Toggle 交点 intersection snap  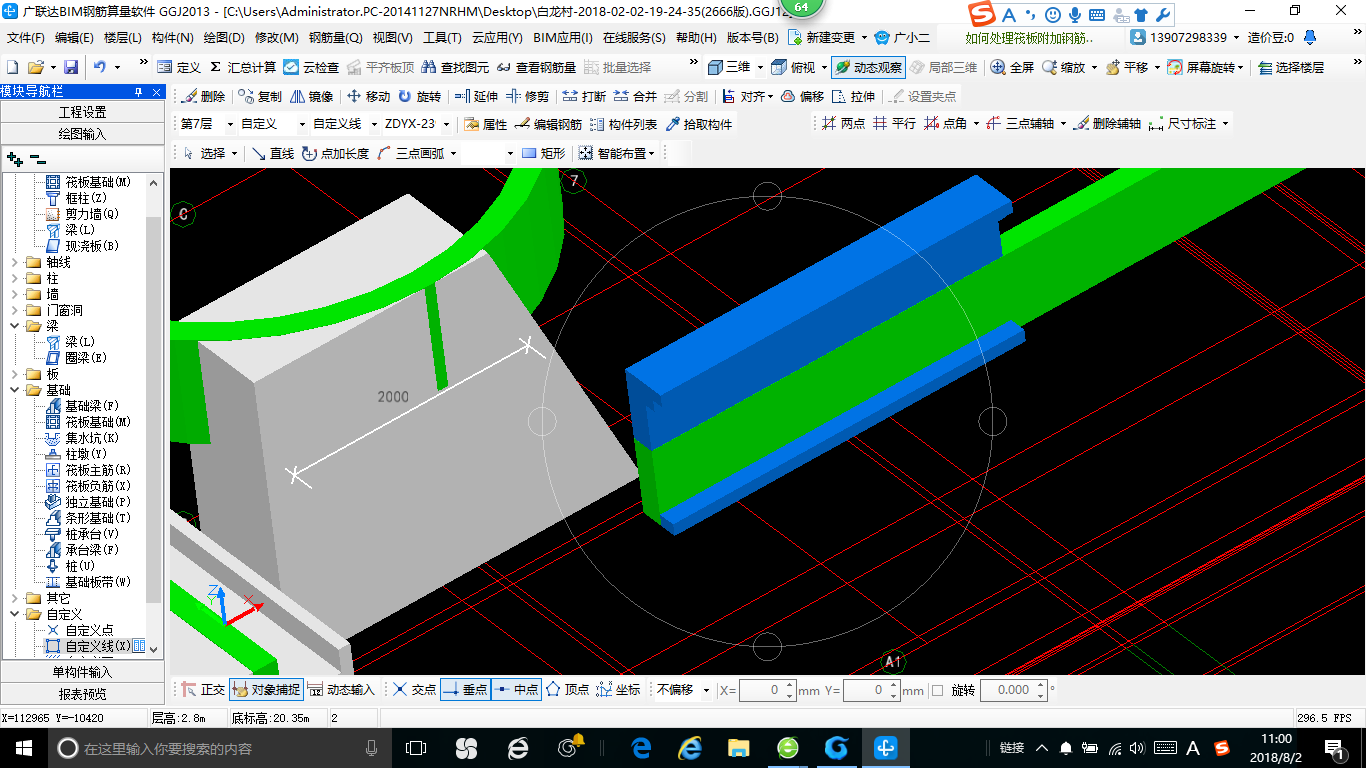tap(414, 690)
